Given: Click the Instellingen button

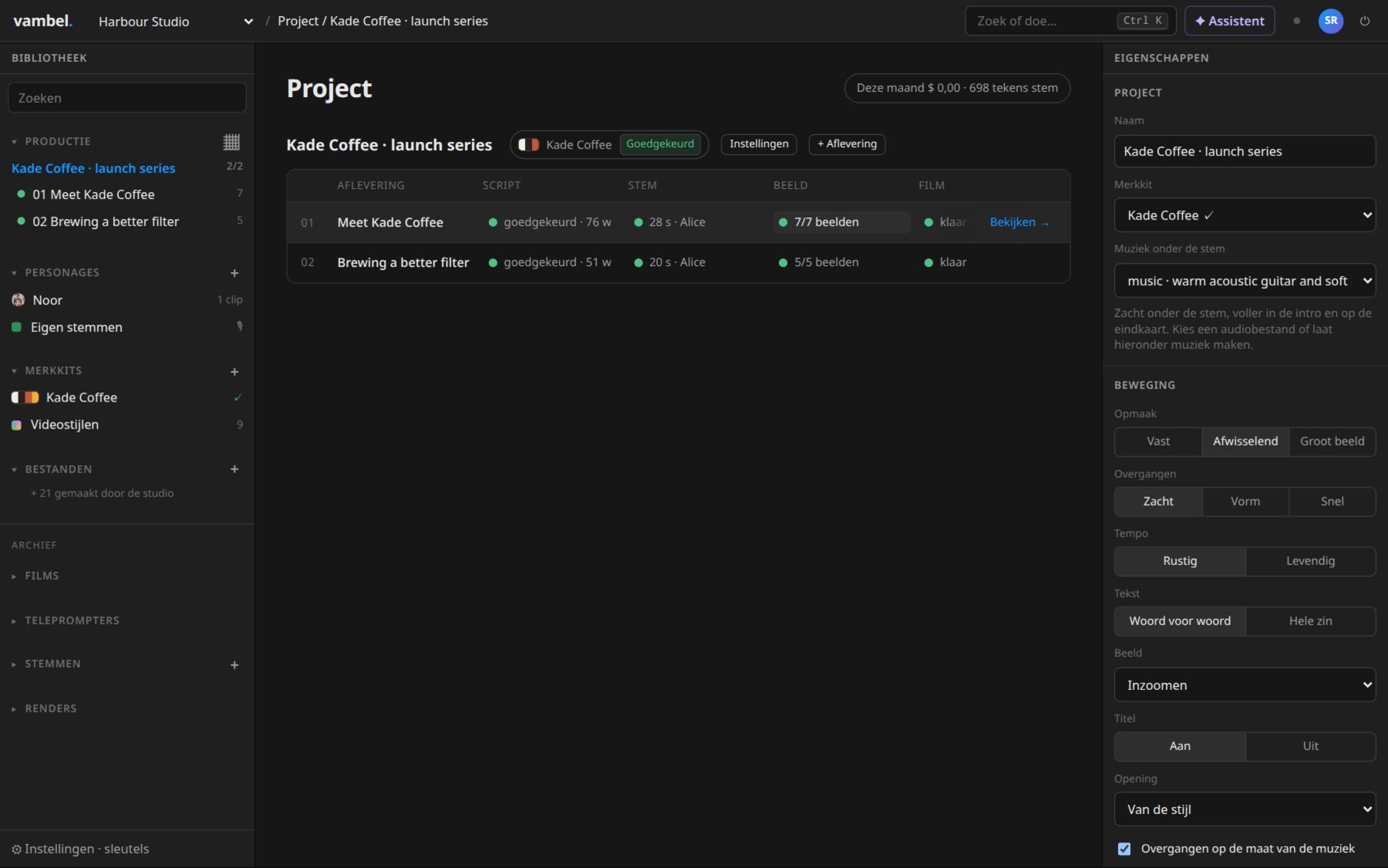Looking at the screenshot, I should click(x=759, y=144).
